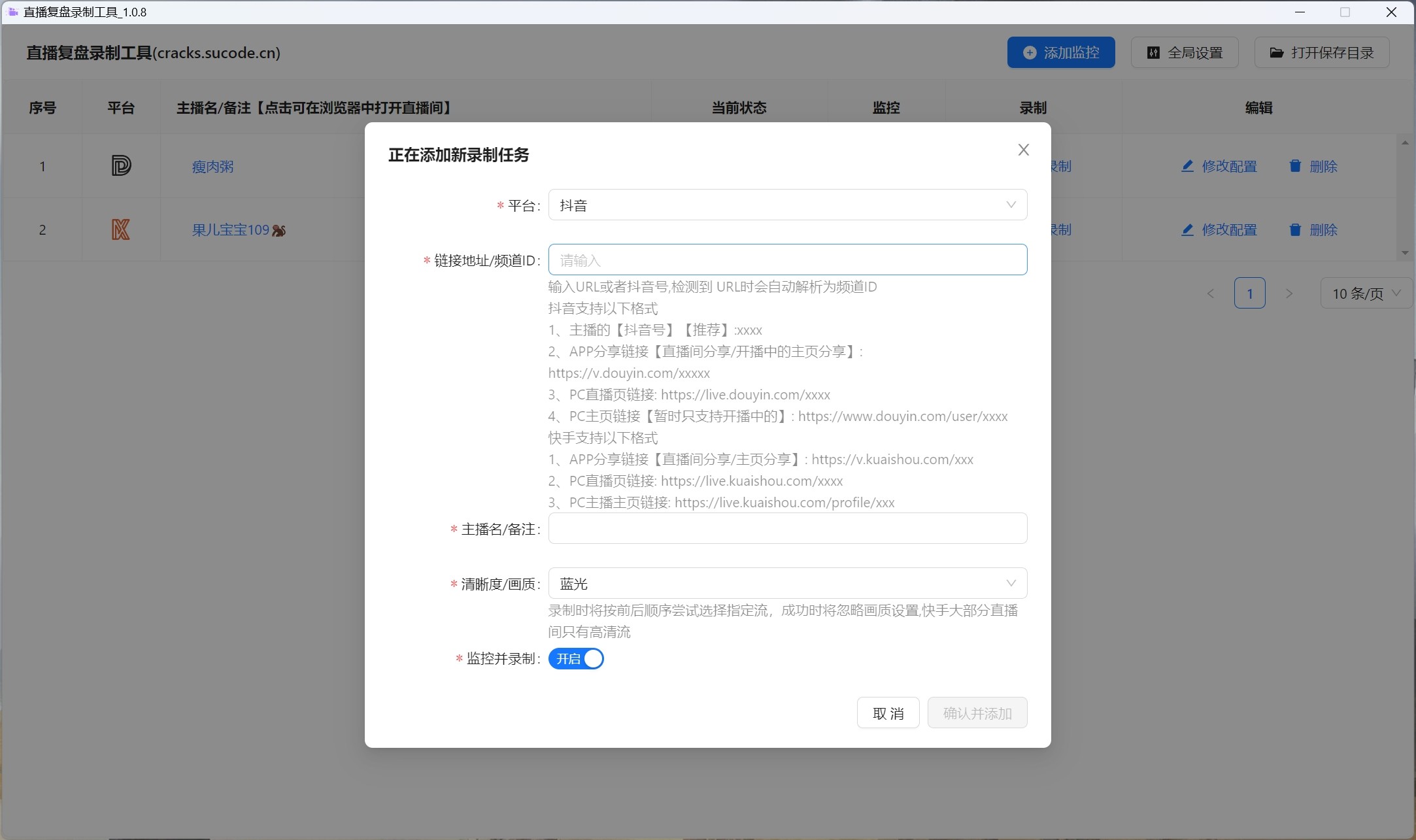Image resolution: width=1416 pixels, height=840 pixels.
Task: Click the sliders icon in 全局设置
Action: pos(1154,53)
